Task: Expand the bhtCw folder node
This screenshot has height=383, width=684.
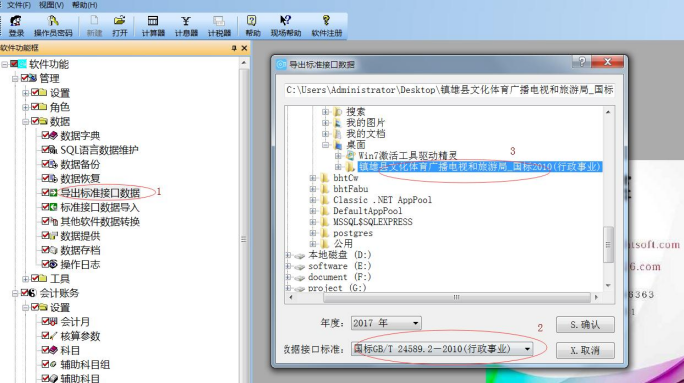Action: coord(313,178)
